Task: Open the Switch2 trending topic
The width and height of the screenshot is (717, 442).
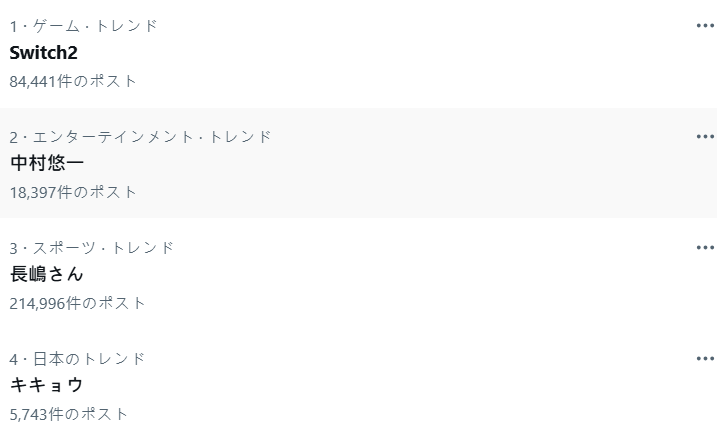Action: 44,53
